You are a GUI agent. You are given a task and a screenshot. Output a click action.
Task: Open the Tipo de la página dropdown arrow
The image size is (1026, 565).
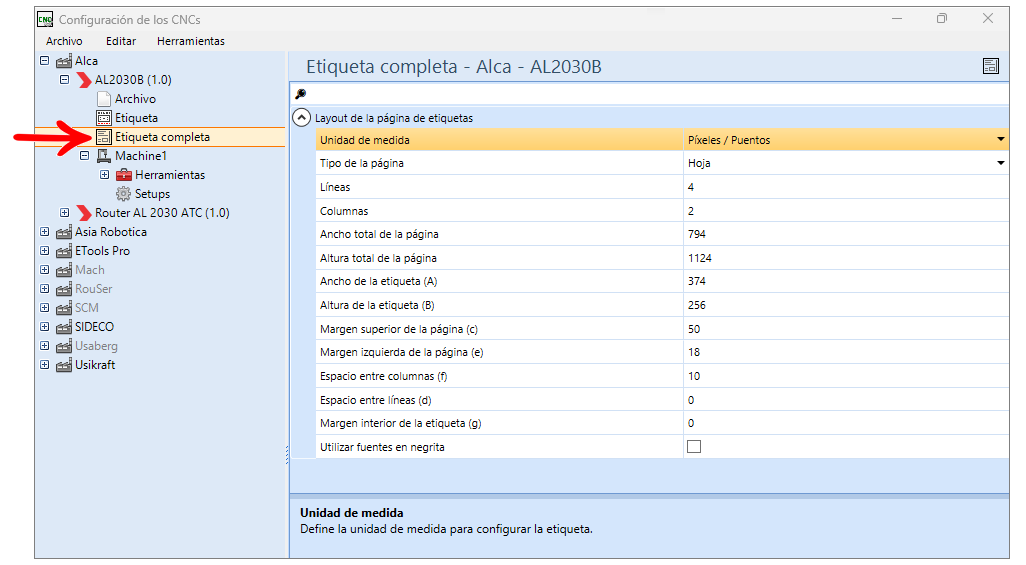[1000, 163]
